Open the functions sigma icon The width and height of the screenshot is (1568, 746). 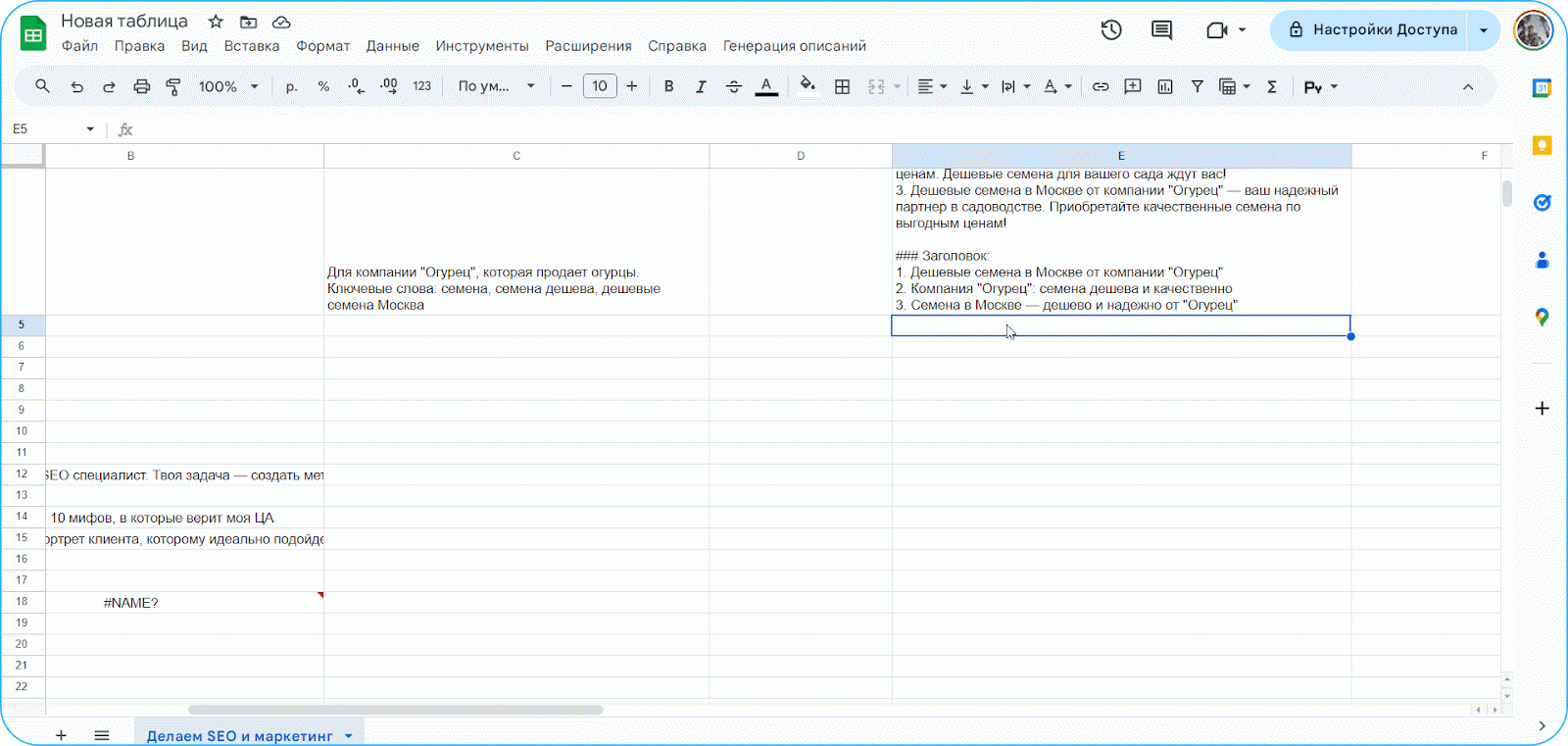click(1271, 86)
